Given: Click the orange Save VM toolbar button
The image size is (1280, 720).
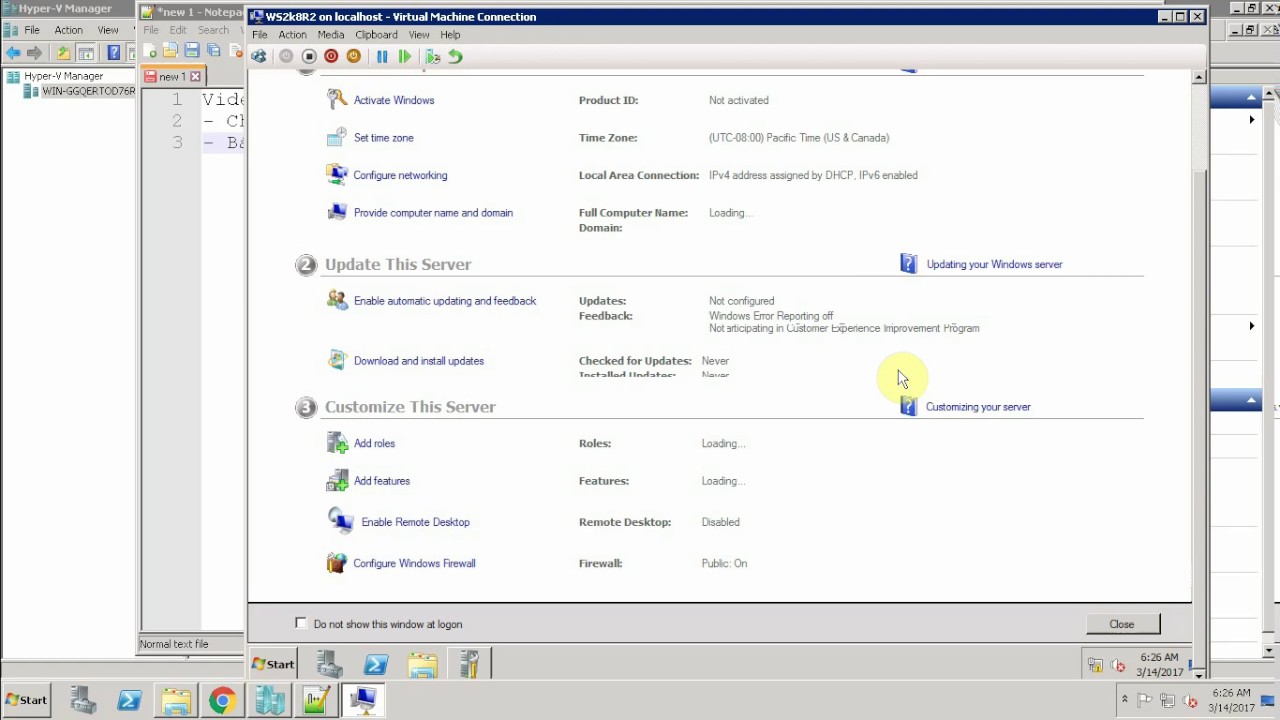Looking at the screenshot, I should tap(353, 57).
